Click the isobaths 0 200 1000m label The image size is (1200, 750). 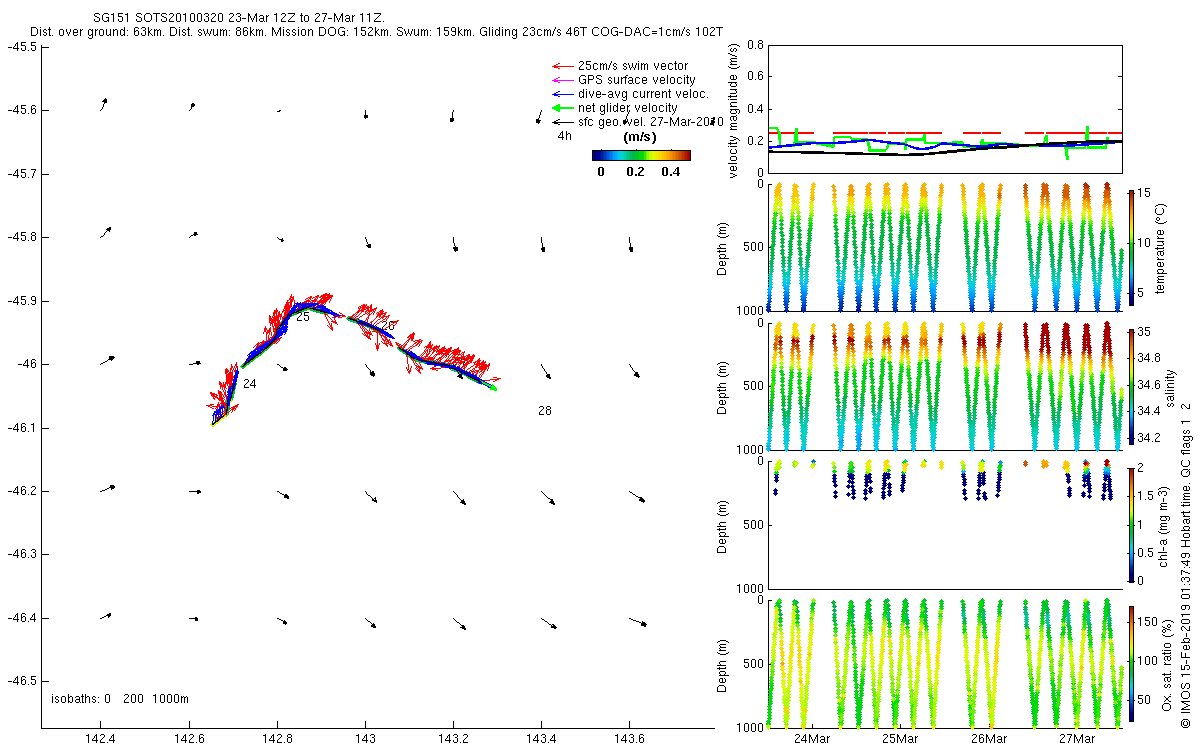click(x=120, y=698)
